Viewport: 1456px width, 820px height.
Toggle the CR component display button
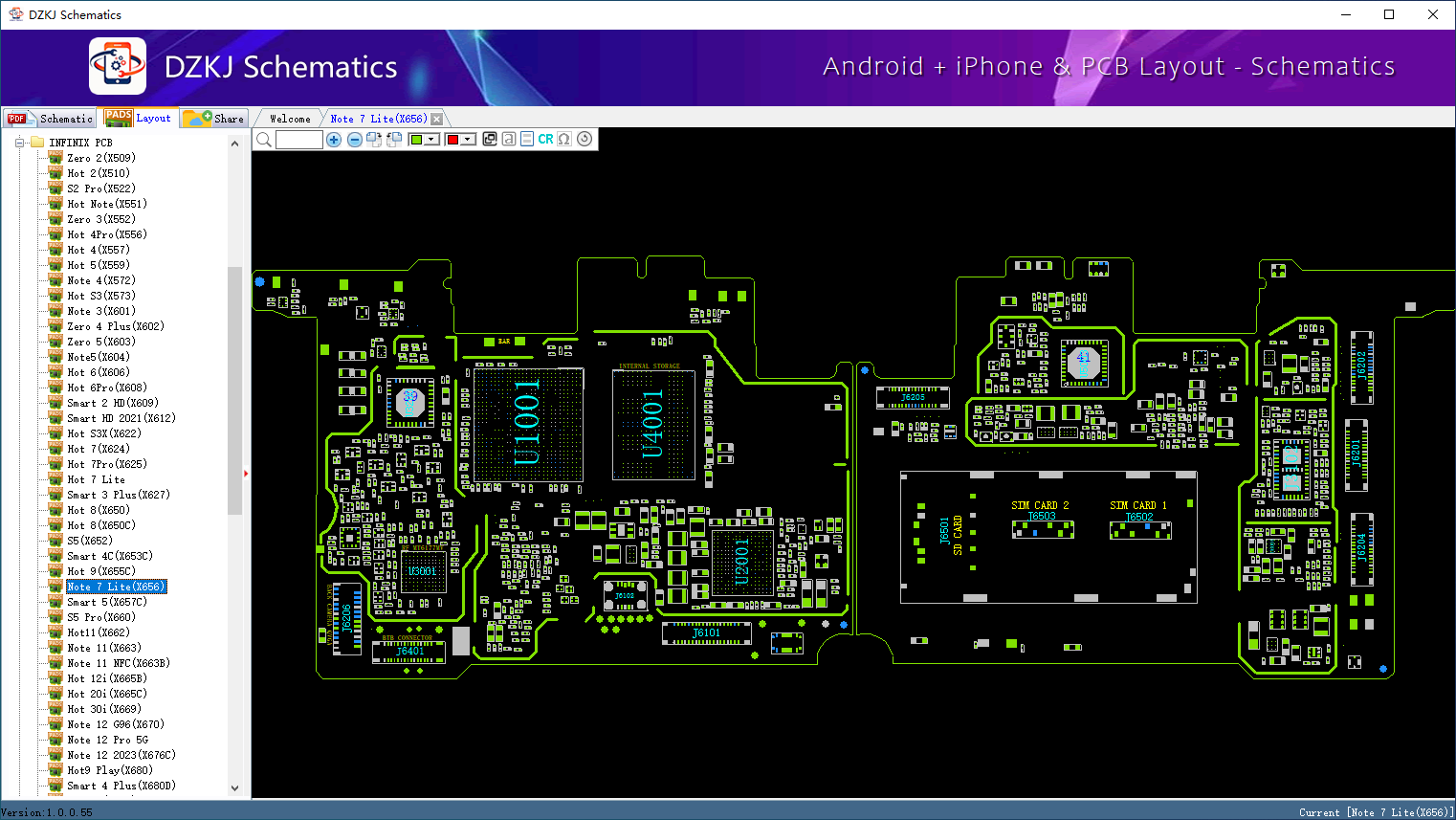pyautogui.click(x=545, y=139)
